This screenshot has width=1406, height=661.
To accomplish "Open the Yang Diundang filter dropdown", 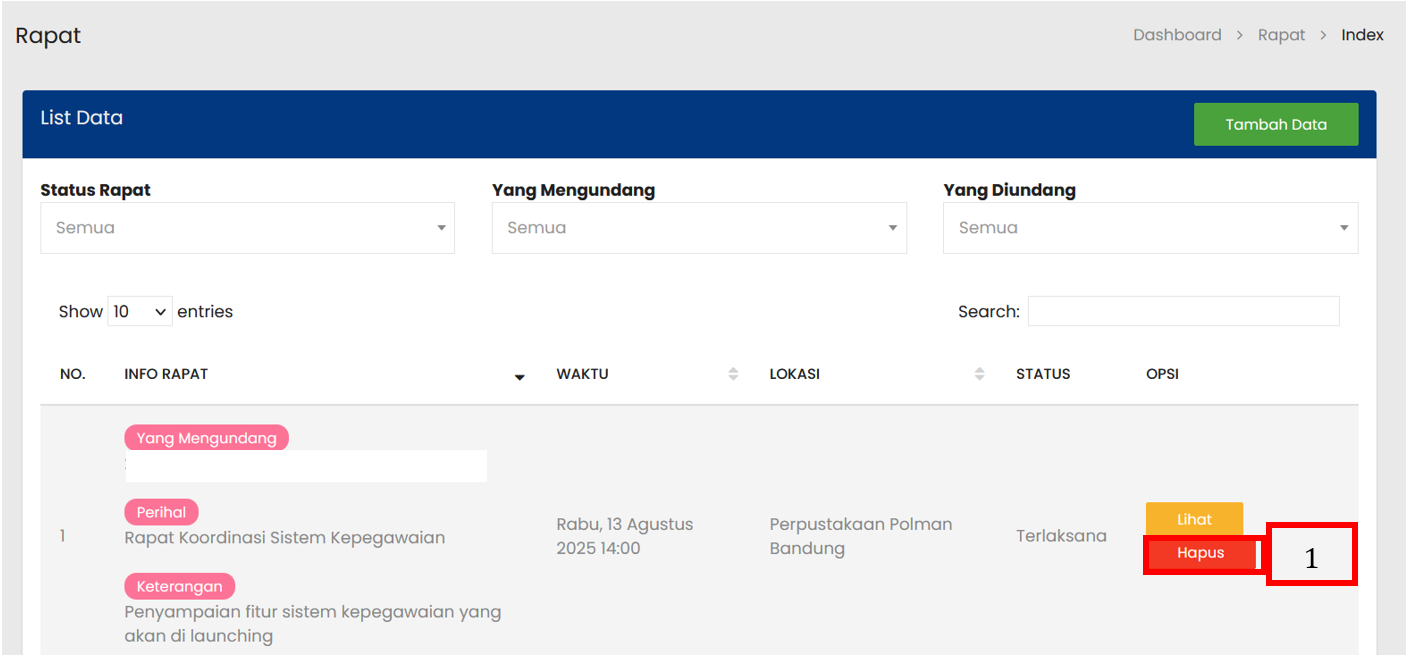I will click(1150, 228).
